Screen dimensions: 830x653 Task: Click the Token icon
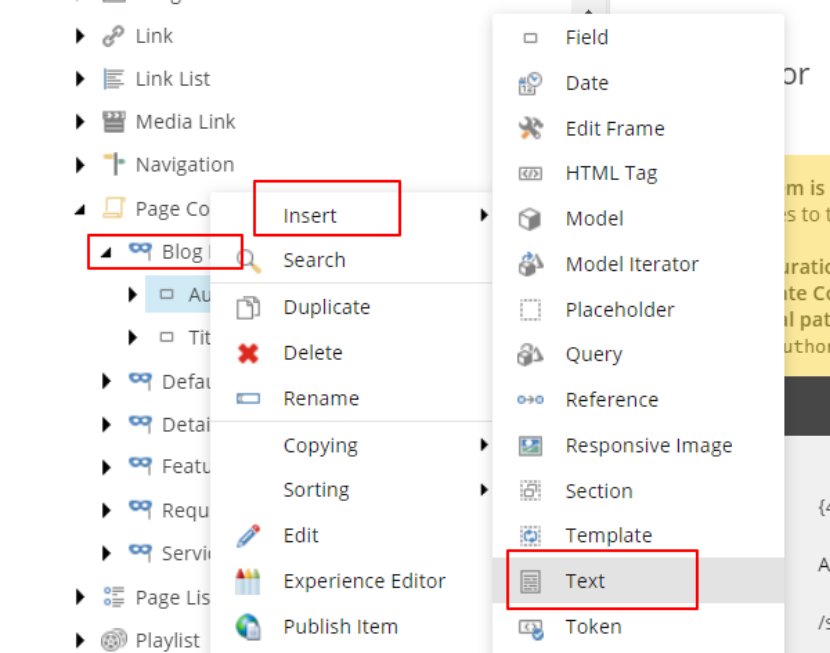530,628
